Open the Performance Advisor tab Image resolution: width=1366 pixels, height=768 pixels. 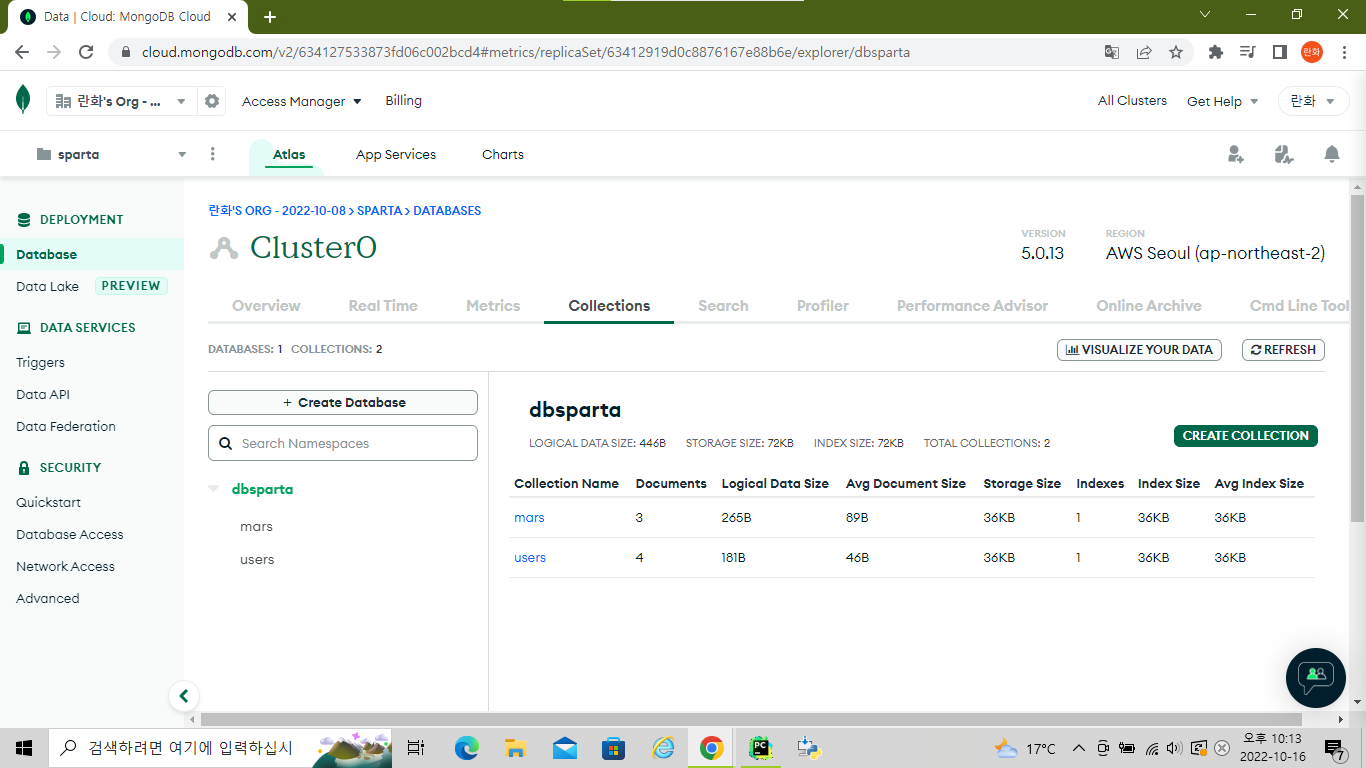click(x=972, y=306)
